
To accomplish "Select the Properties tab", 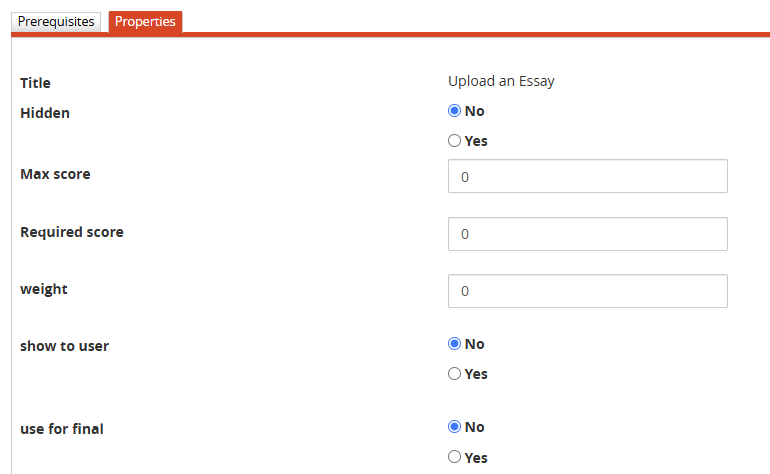I will (145, 21).
